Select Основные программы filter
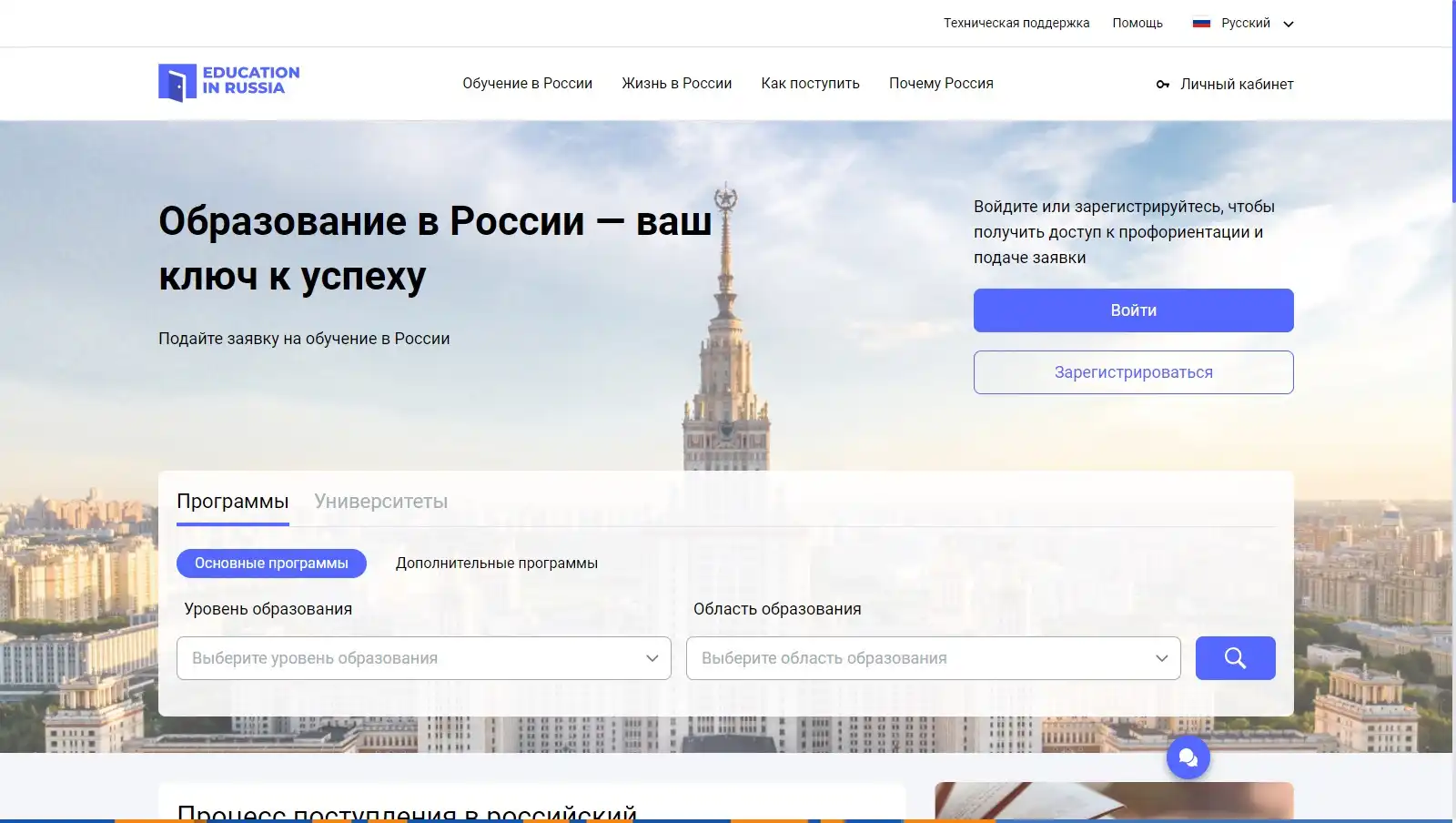Image resolution: width=1456 pixels, height=823 pixels. 271,564
